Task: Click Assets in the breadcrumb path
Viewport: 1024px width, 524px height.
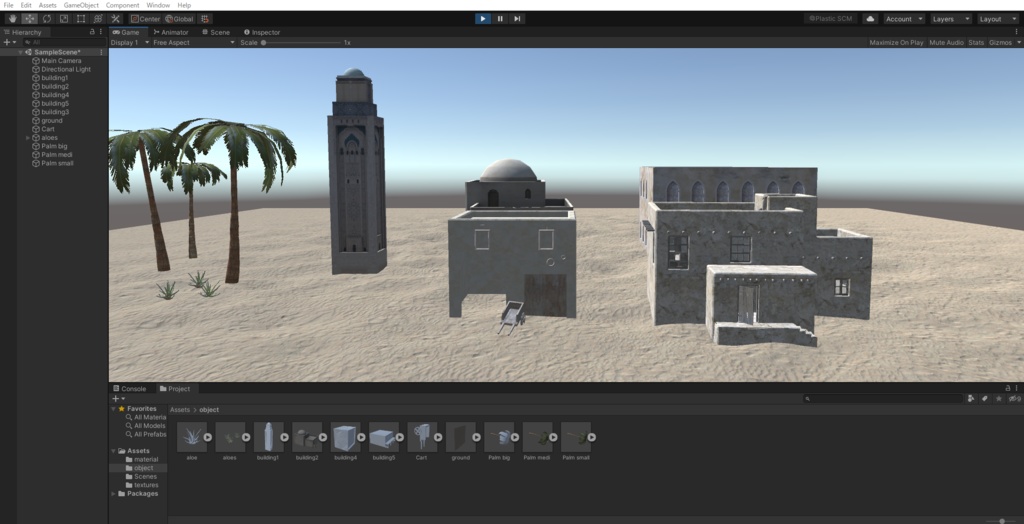Action: (180, 410)
